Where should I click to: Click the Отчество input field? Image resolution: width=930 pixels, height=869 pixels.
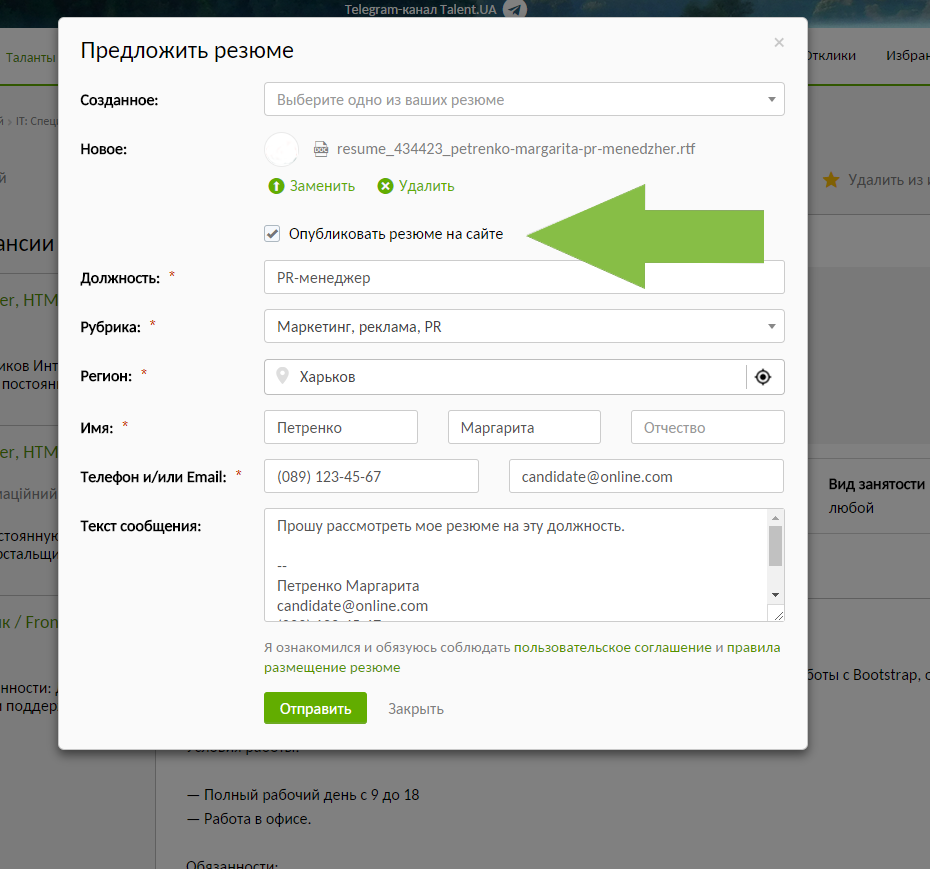click(707, 427)
